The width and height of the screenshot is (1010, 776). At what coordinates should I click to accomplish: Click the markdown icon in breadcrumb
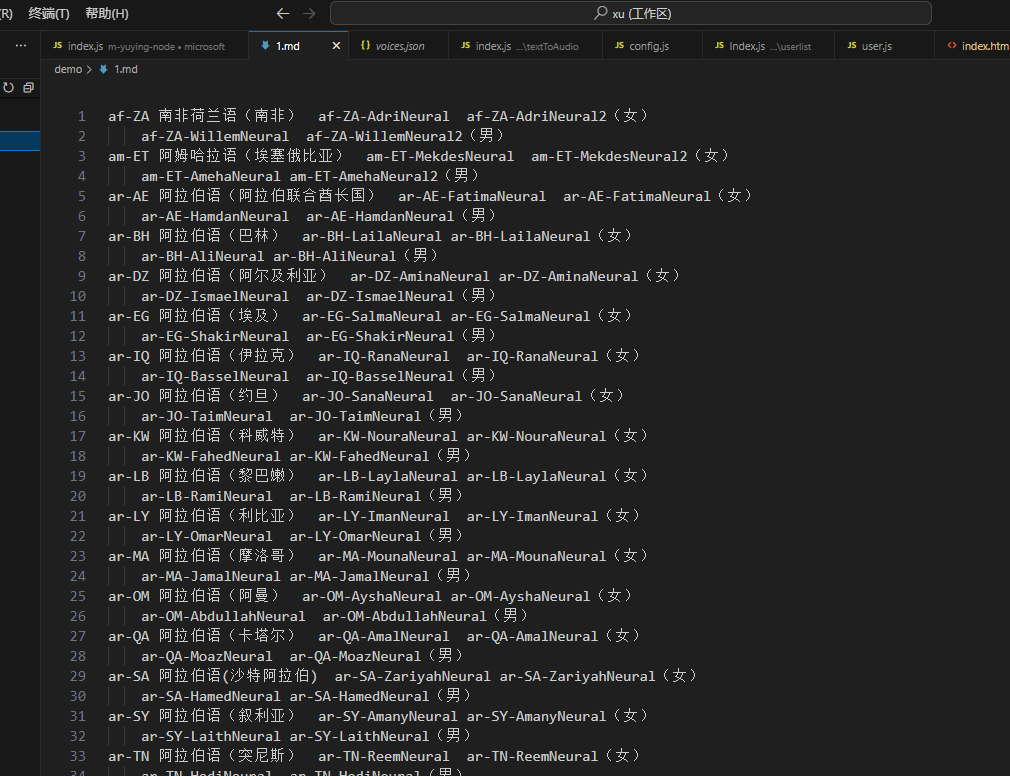click(x=103, y=69)
